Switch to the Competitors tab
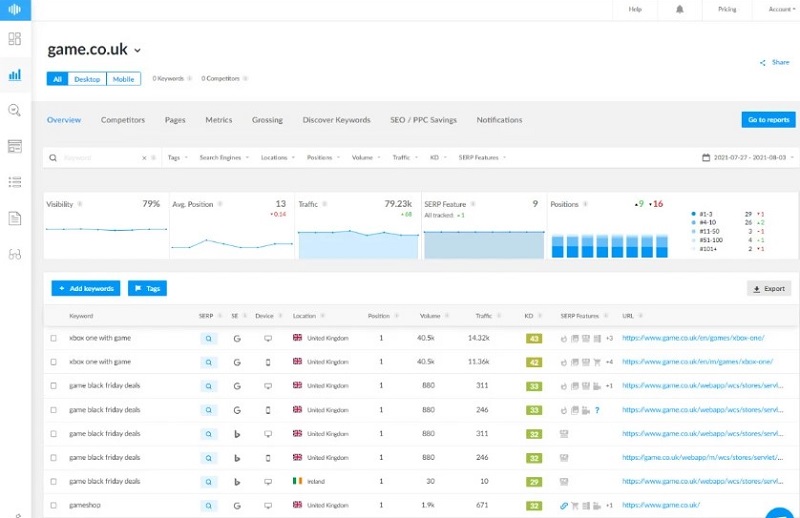This screenshot has width=800, height=518. (123, 120)
